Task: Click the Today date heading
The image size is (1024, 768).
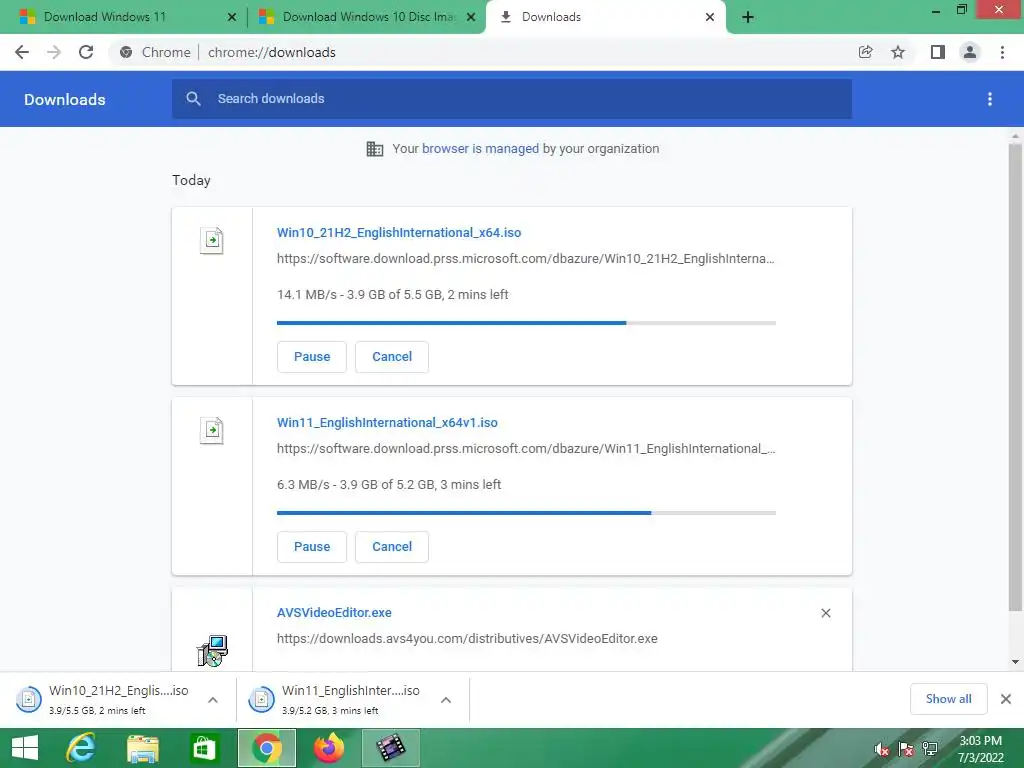Action: [191, 180]
